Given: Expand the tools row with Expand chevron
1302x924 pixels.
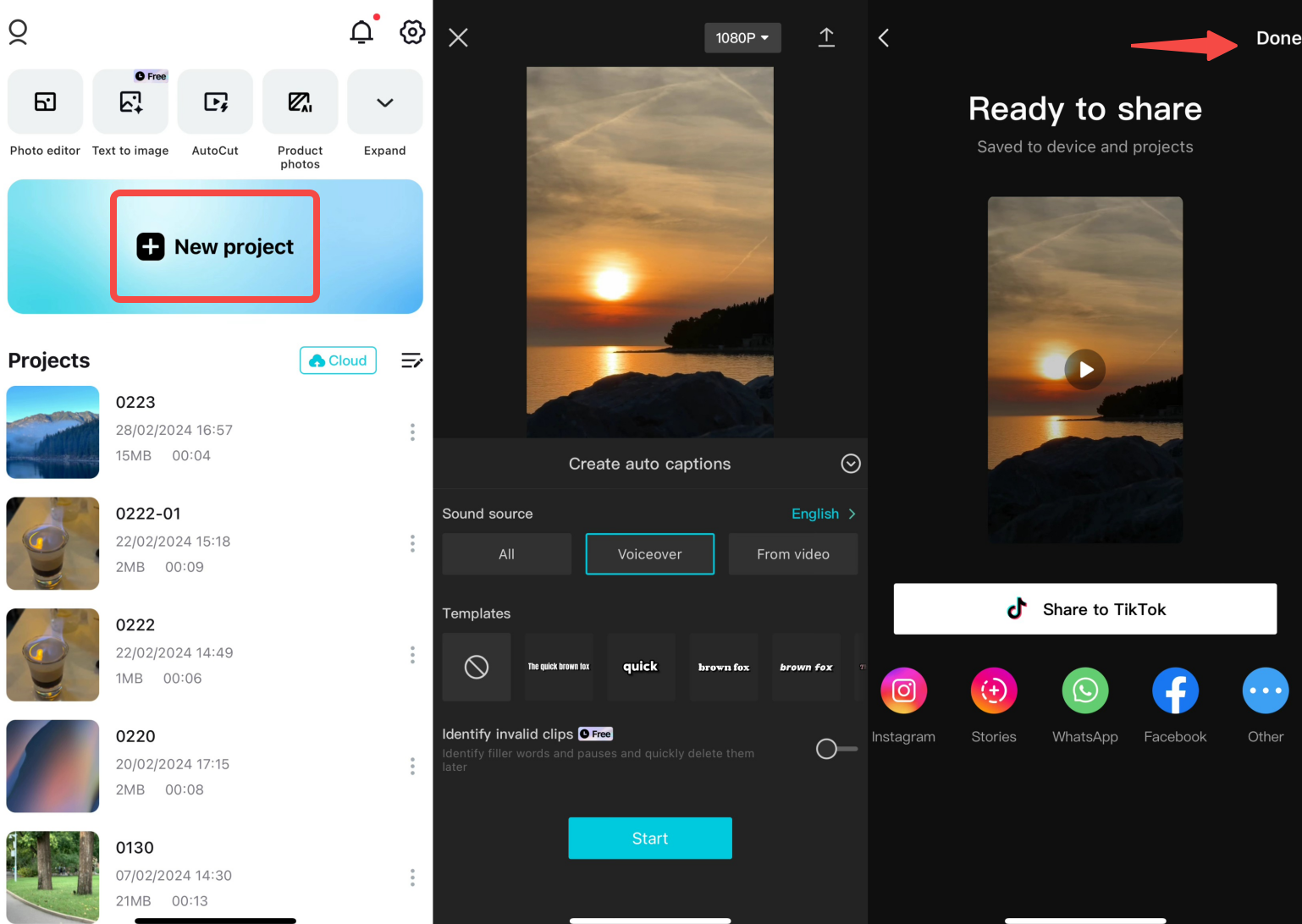Looking at the screenshot, I should [384, 102].
